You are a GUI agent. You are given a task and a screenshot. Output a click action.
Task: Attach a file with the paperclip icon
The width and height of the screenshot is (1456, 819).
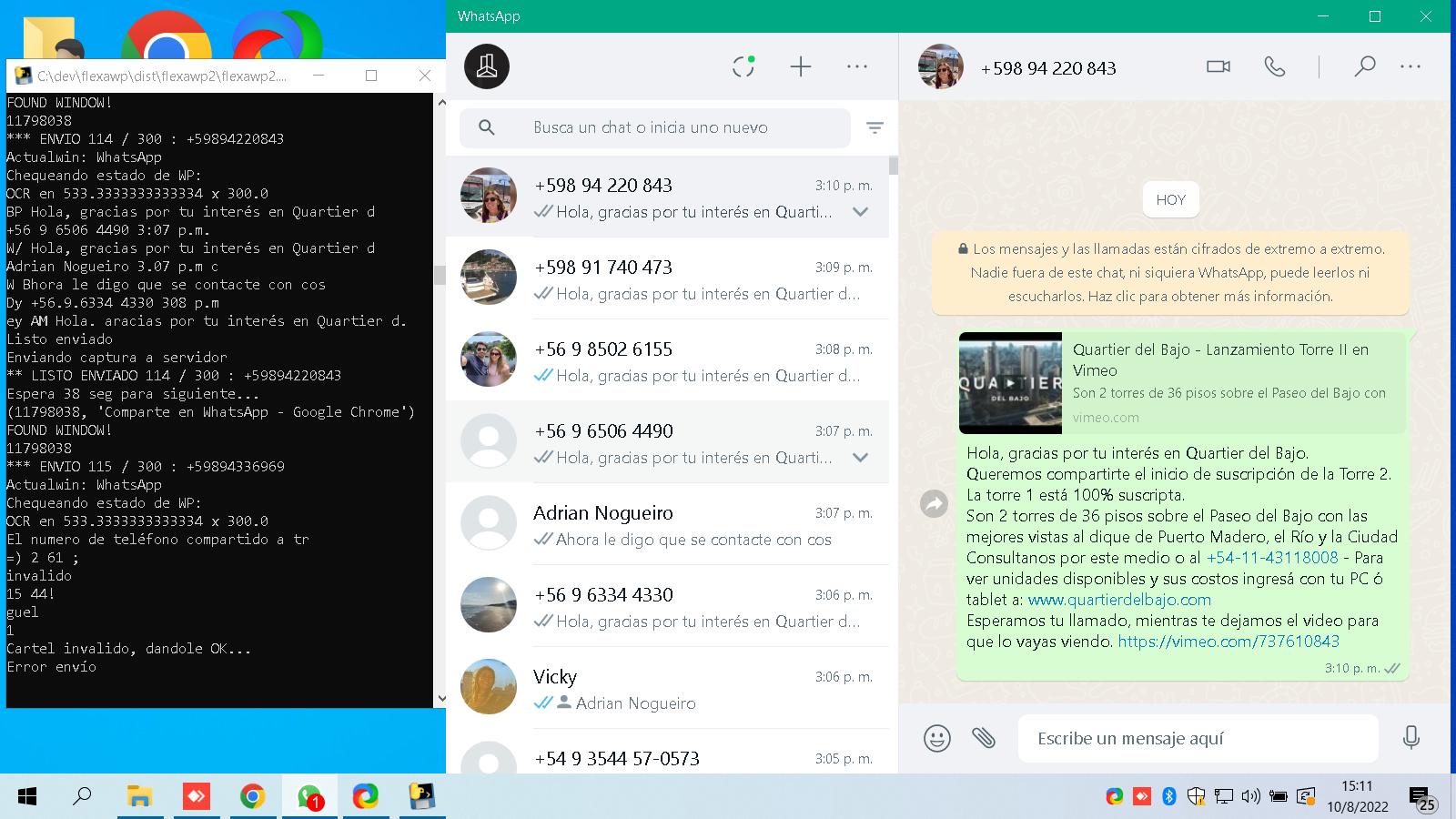click(x=983, y=737)
